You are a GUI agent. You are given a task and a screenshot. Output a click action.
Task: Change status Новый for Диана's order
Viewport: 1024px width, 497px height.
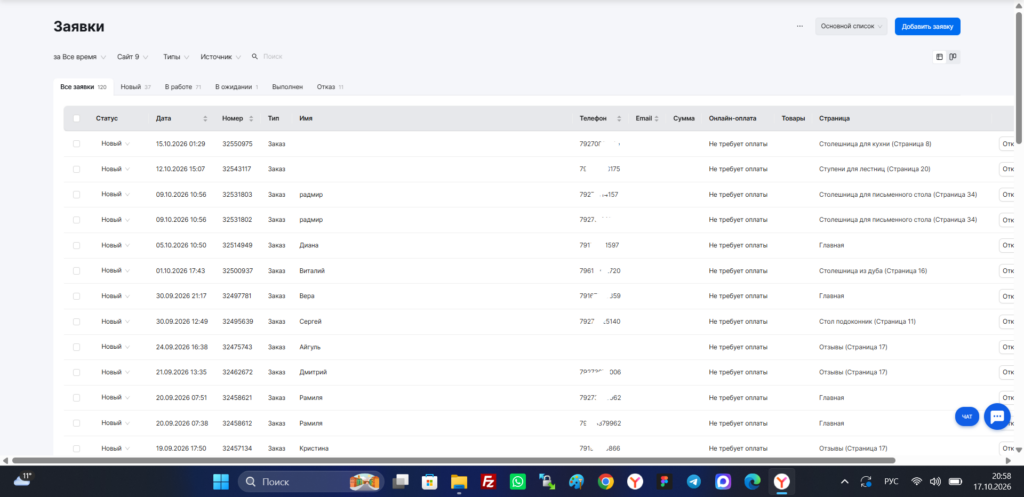pos(115,246)
